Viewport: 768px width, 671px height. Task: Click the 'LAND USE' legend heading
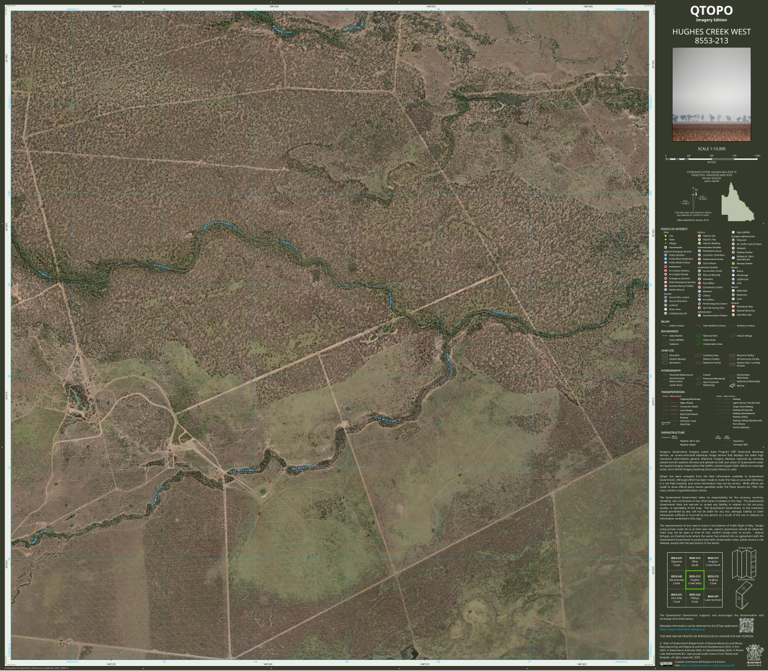[668, 350]
